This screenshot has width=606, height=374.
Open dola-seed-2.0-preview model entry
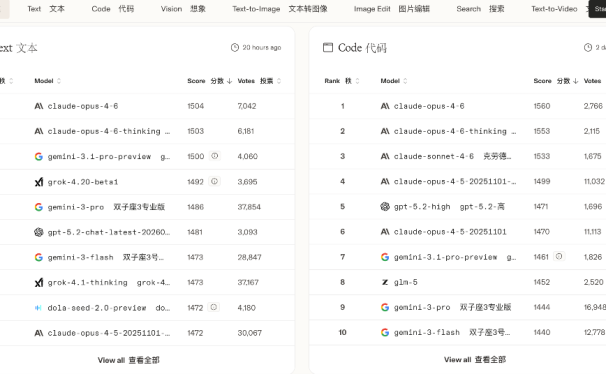tap(97, 308)
